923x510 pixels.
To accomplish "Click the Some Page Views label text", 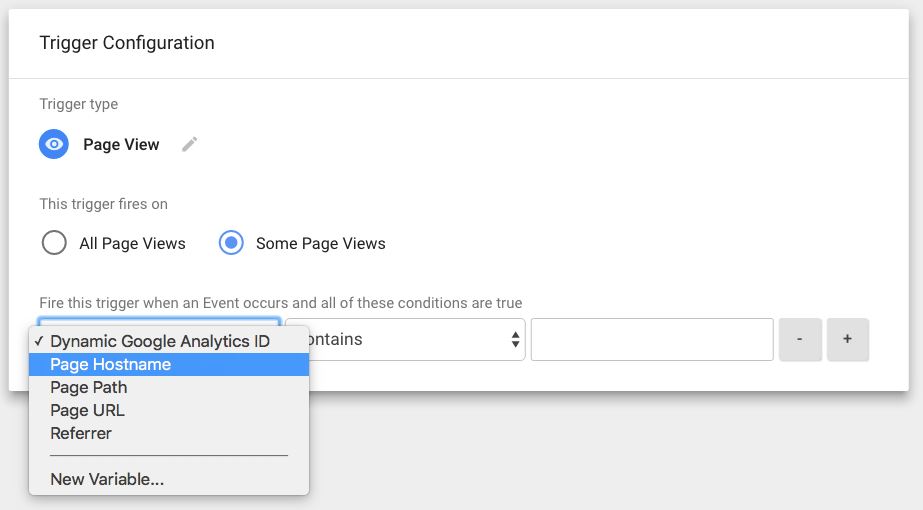I will (x=320, y=243).
